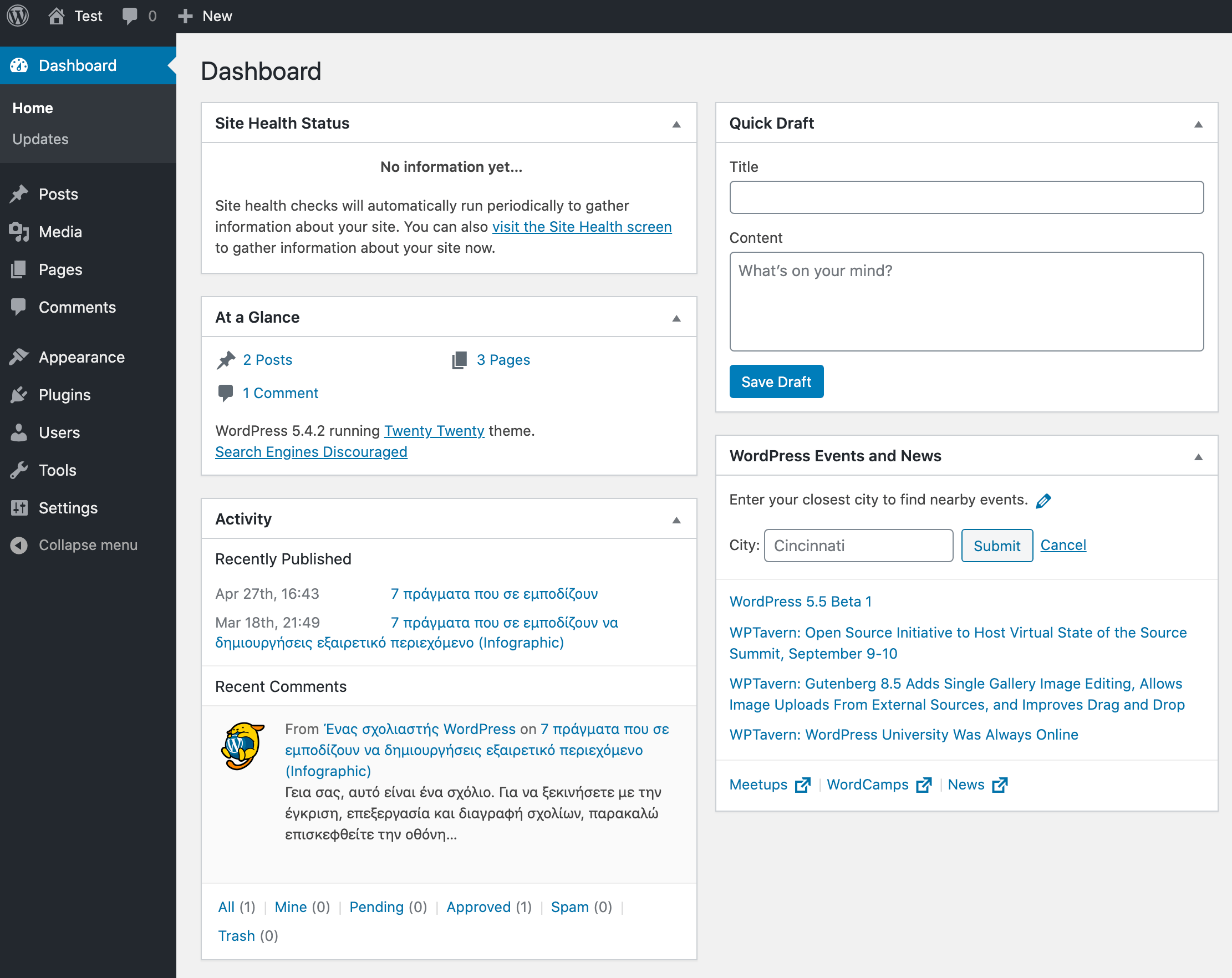Open the Meetups link text
This screenshot has height=978, width=1232.
758,785
